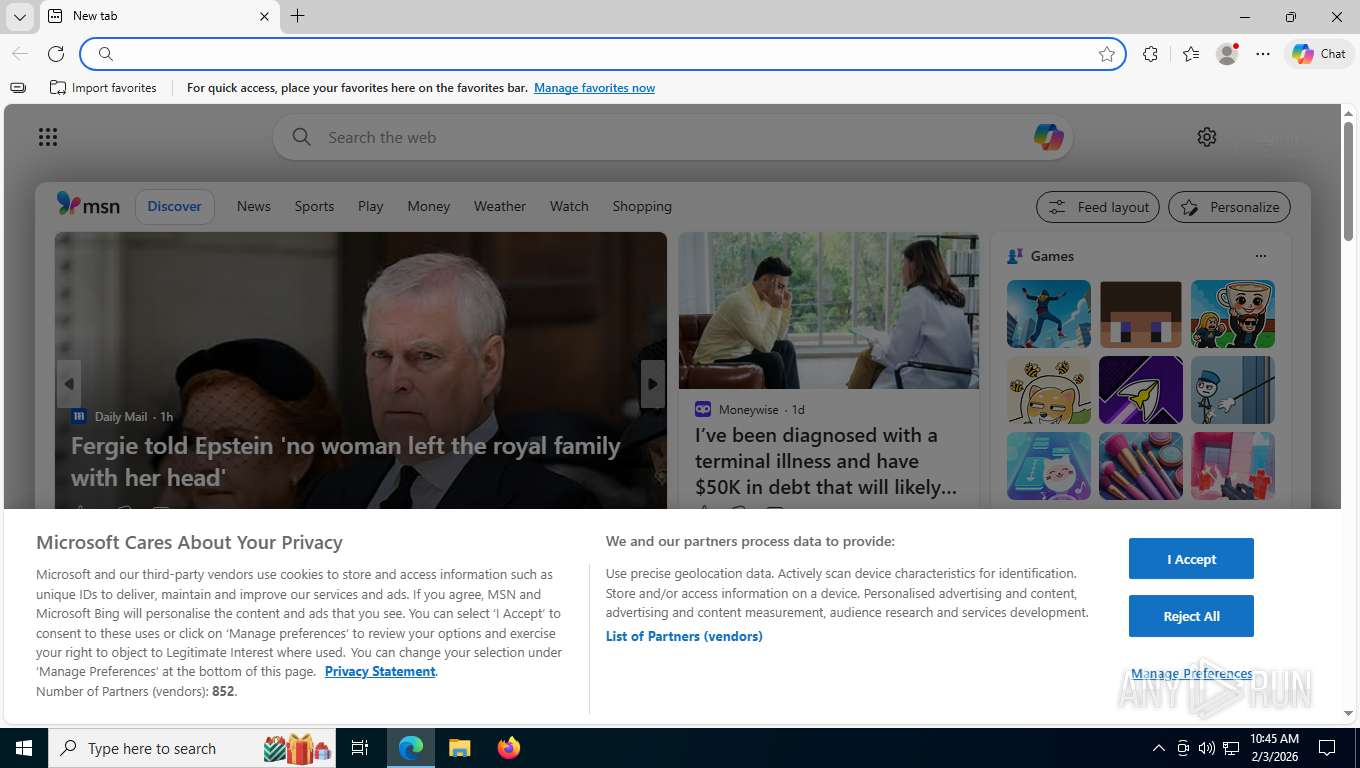Click Import favorites
1360x768 pixels.
(x=103, y=88)
